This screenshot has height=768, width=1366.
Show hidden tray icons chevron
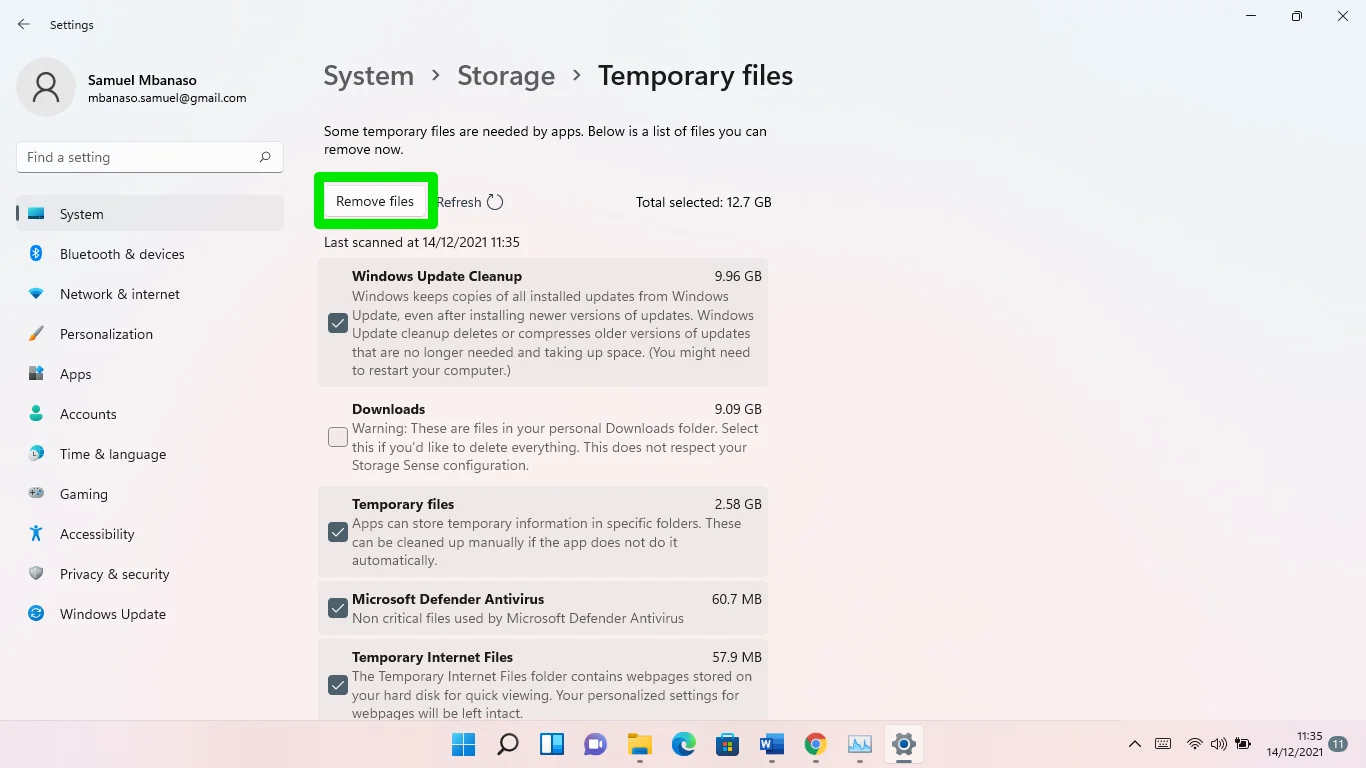pyautogui.click(x=1135, y=744)
